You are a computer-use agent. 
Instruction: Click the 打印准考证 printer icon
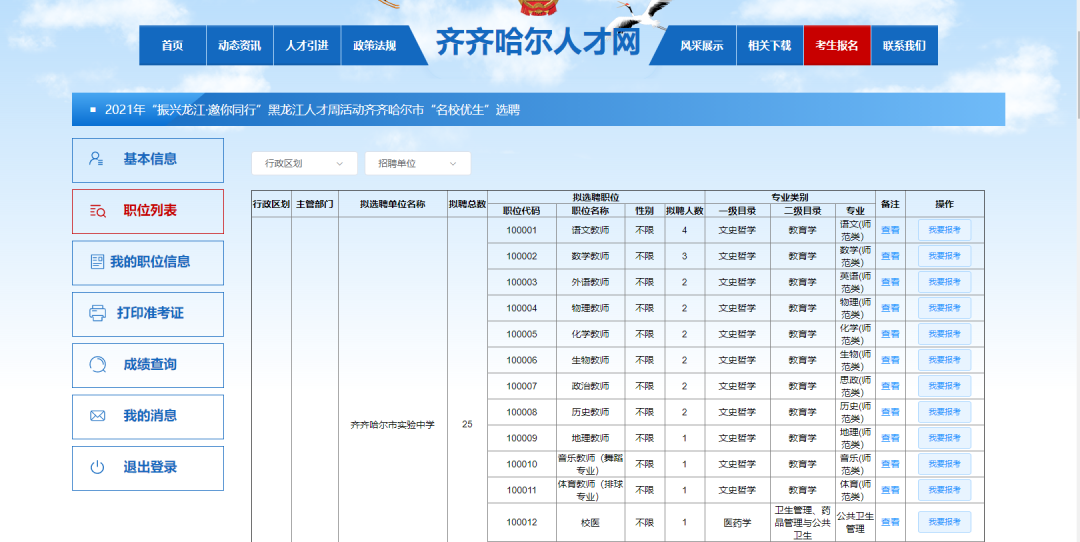(x=97, y=313)
